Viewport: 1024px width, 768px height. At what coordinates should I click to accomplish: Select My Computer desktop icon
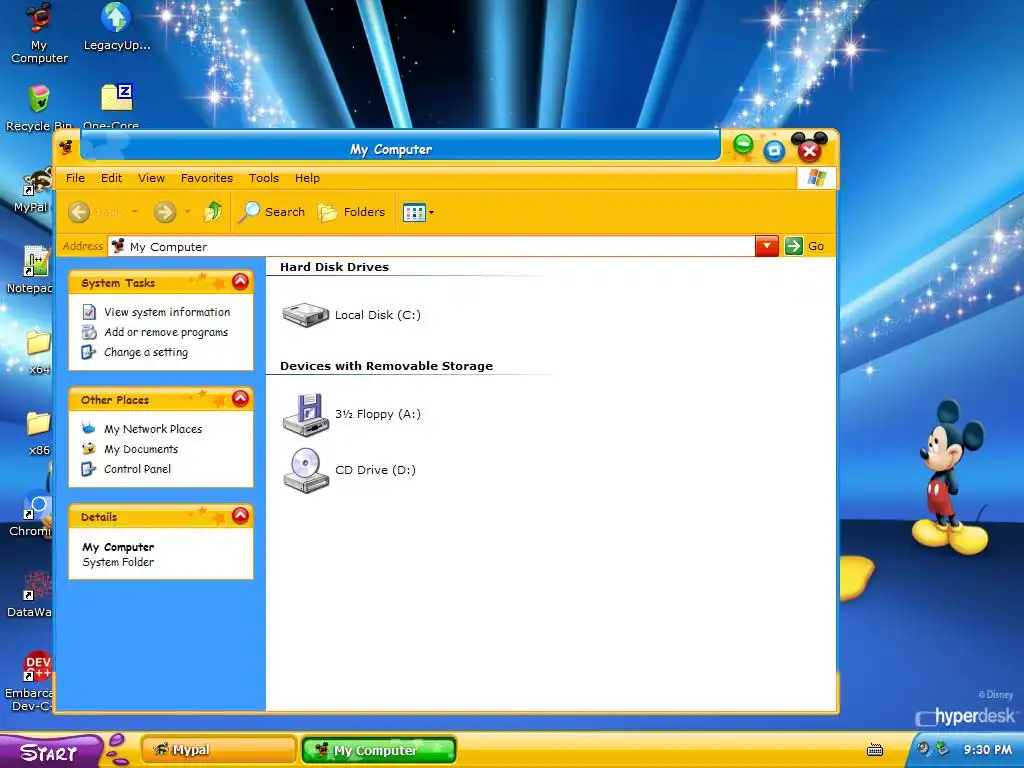(39, 33)
